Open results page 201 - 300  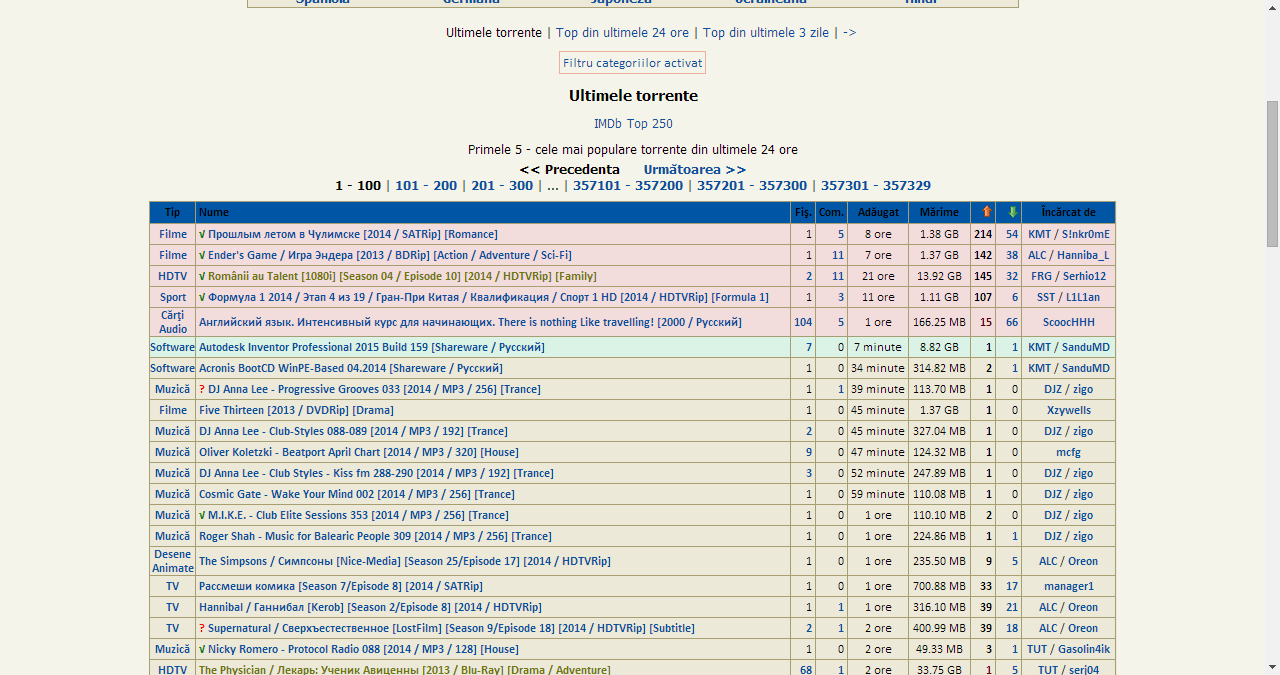[x=502, y=185]
